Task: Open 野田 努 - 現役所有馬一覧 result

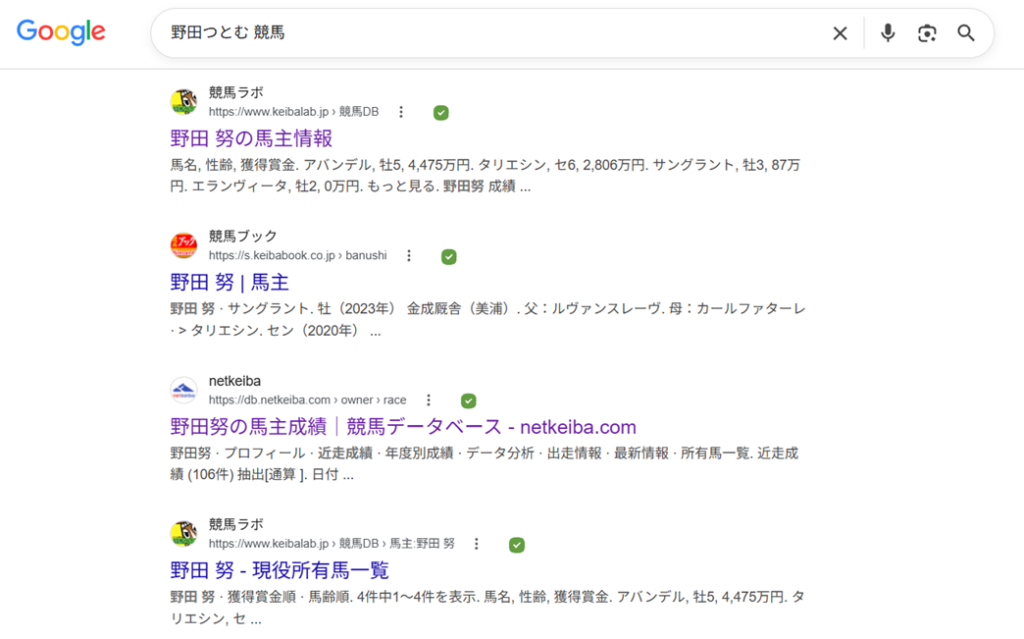Action: coord(280,570)
